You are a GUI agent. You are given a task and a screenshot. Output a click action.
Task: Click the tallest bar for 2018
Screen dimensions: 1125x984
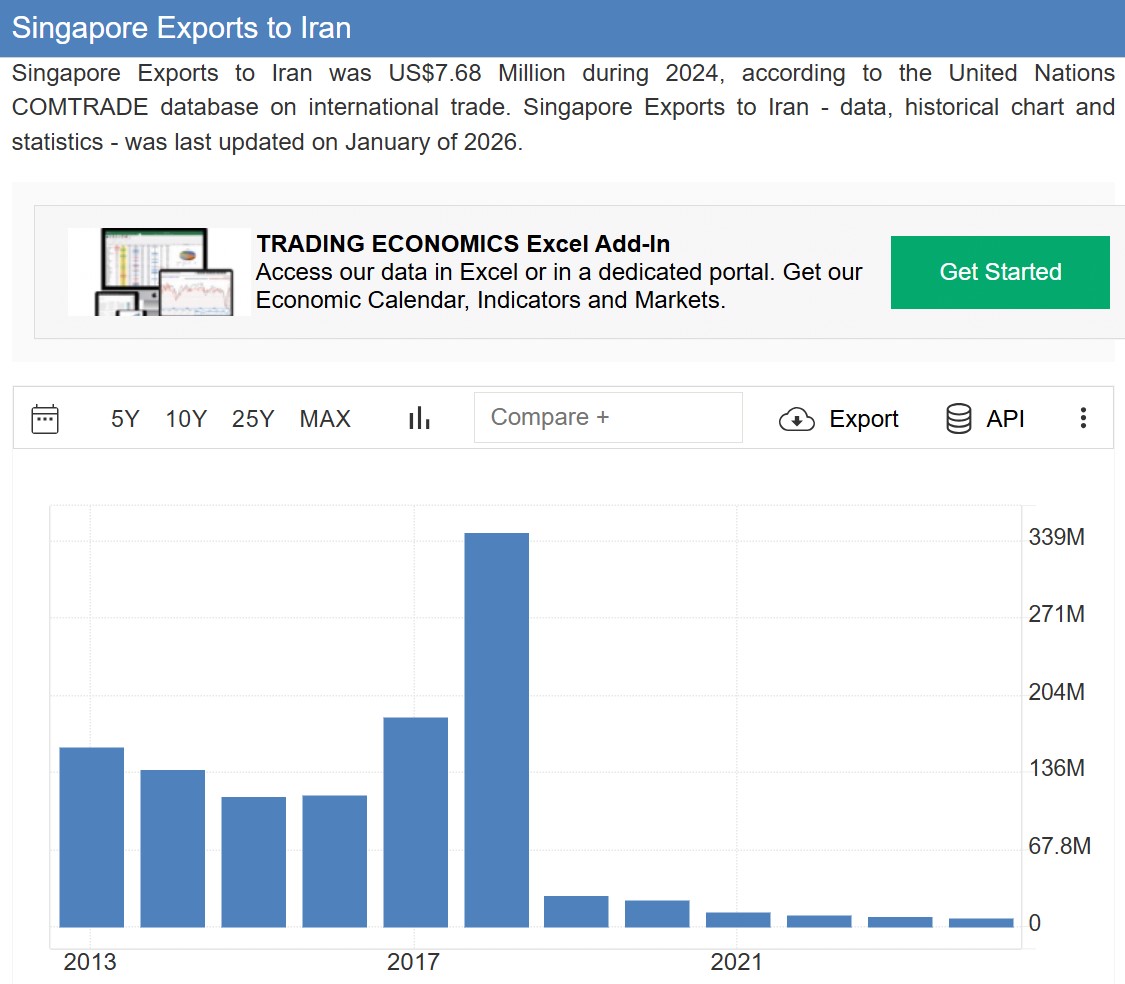click(496, 730)
